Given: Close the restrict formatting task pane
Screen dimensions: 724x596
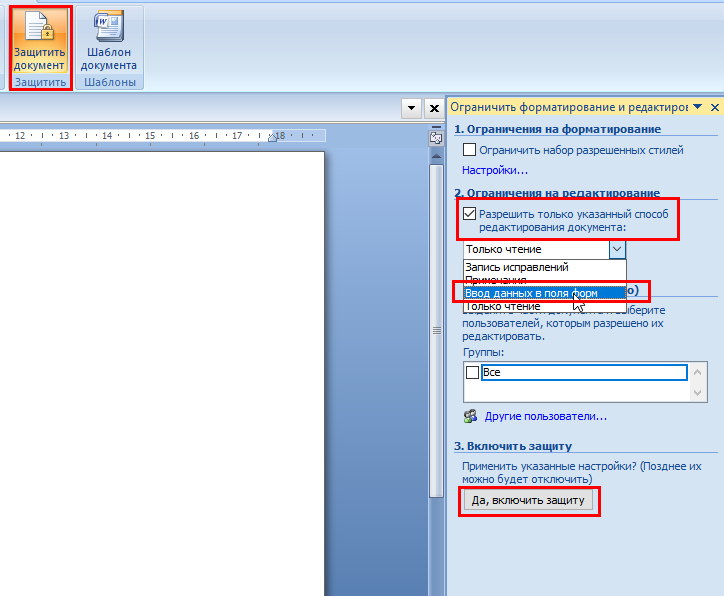Looking at the screenshot, I should click(714, 108).
